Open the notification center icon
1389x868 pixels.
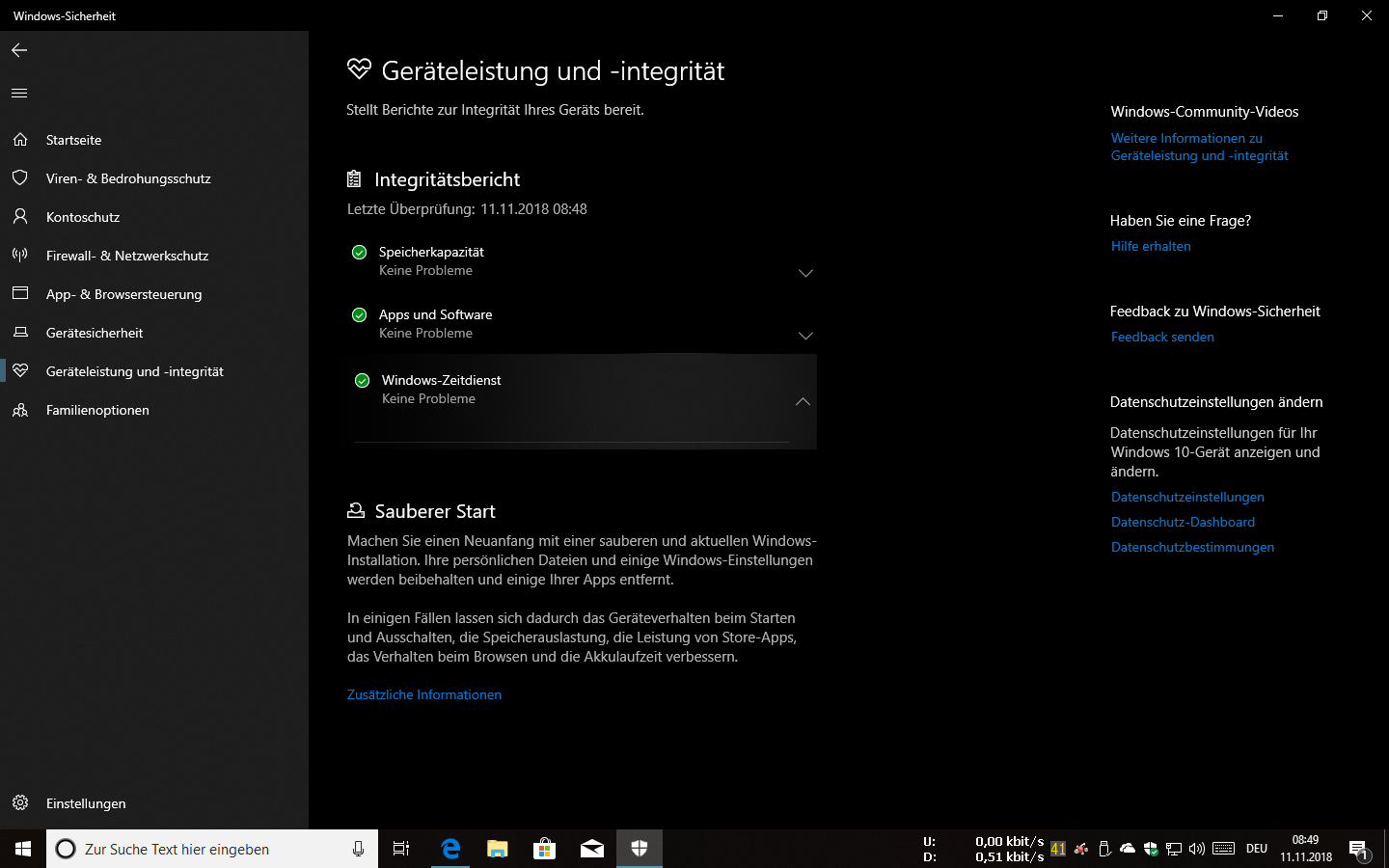(1360, 850)
